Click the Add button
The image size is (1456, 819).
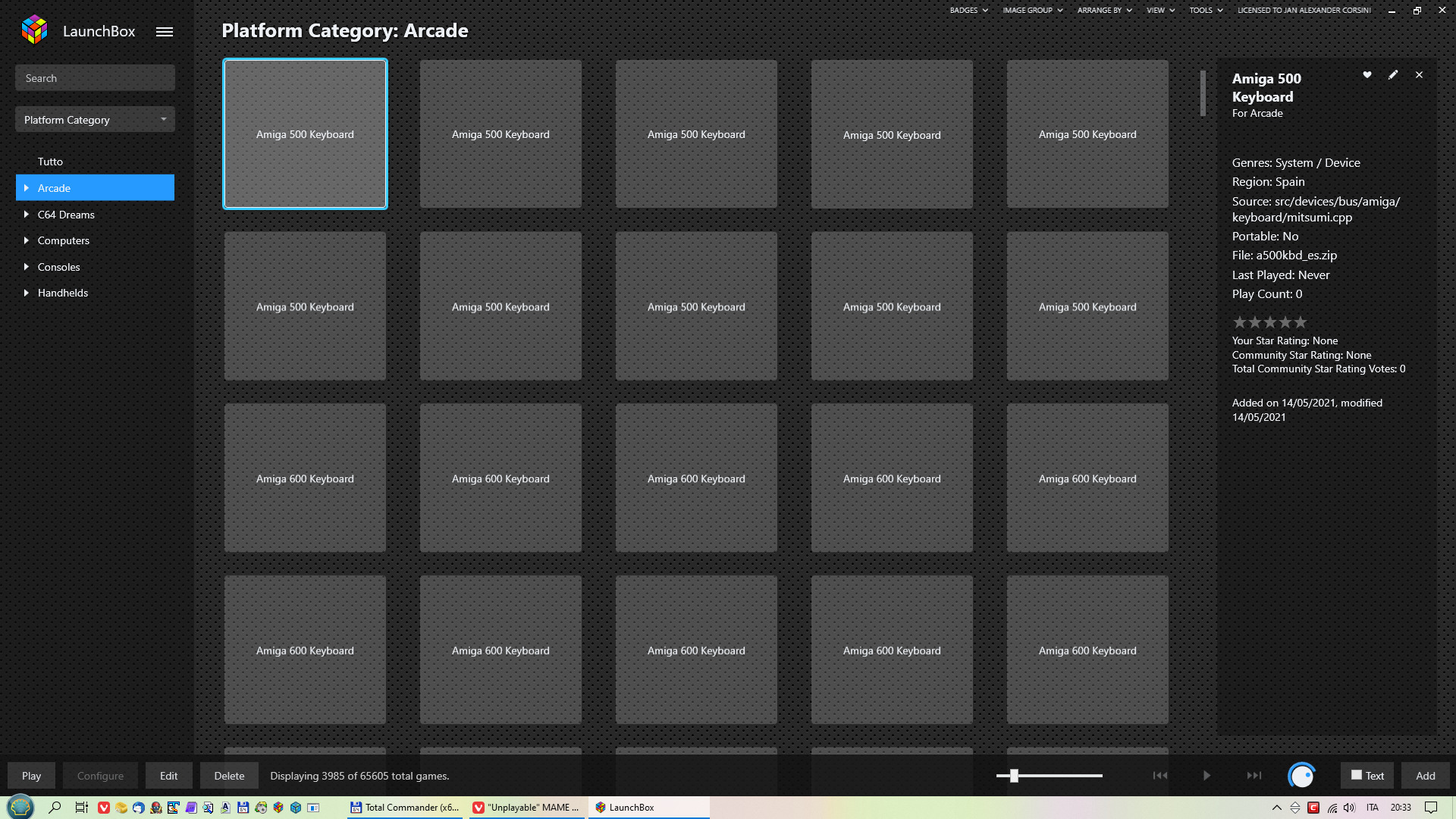pos(1426,776)
